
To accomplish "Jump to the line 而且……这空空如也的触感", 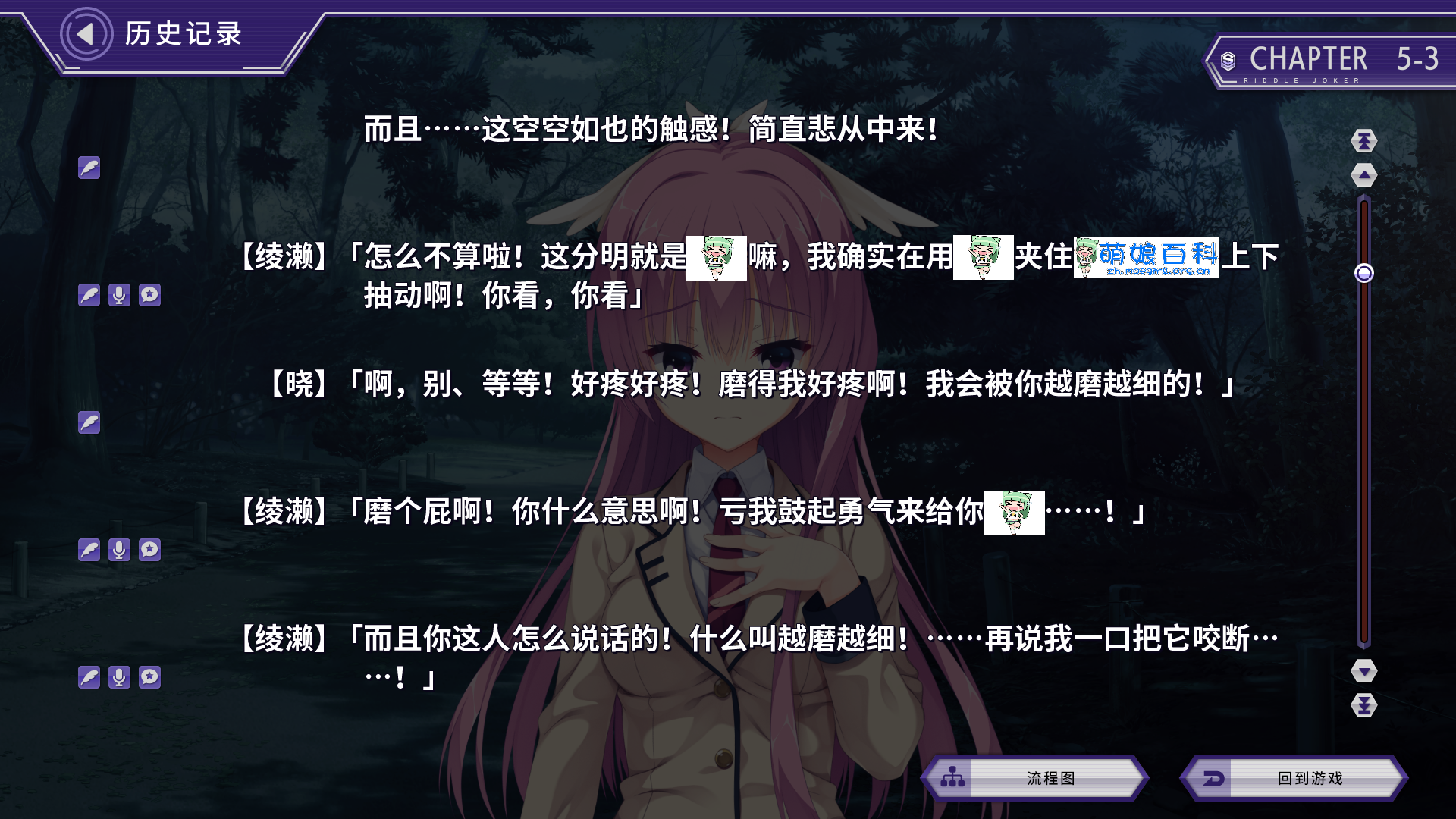I will [x=89, y=168].
